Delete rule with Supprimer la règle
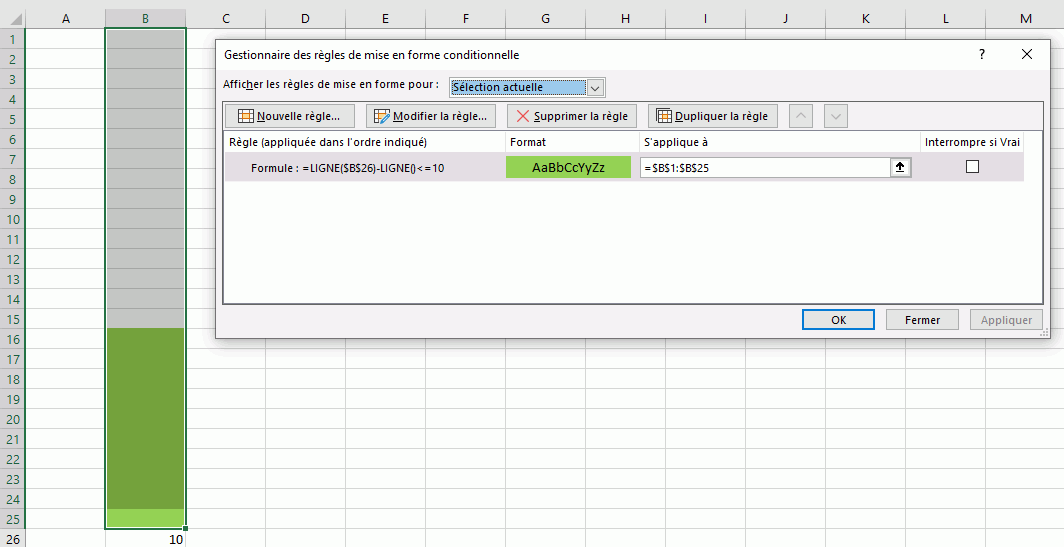Image resolution: width=1064 pixels, height=547 pixels. [572, 116]
